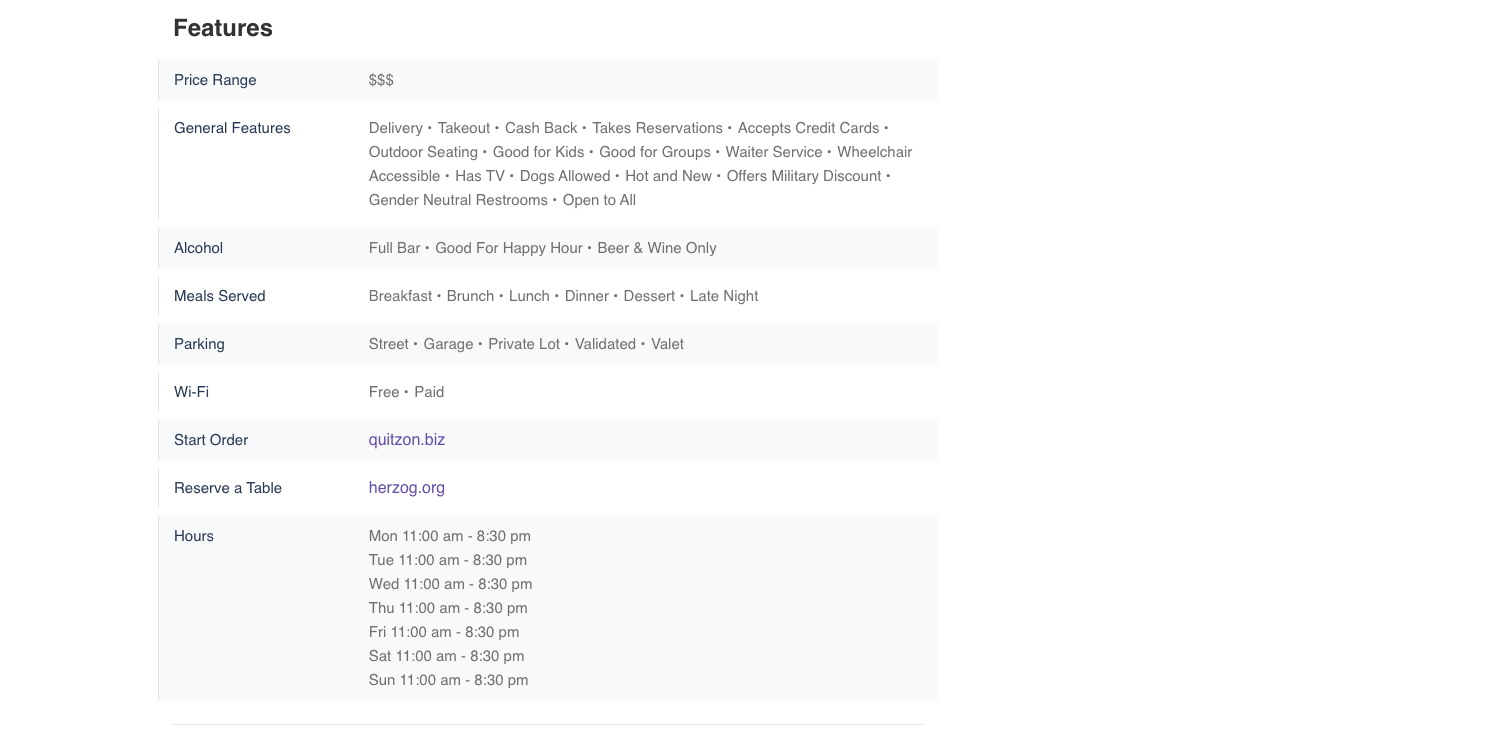Open the quitzon.biz ordering link
Image resolution: width=1504 pixels, height=734 pixels.
tap(406, 440)
